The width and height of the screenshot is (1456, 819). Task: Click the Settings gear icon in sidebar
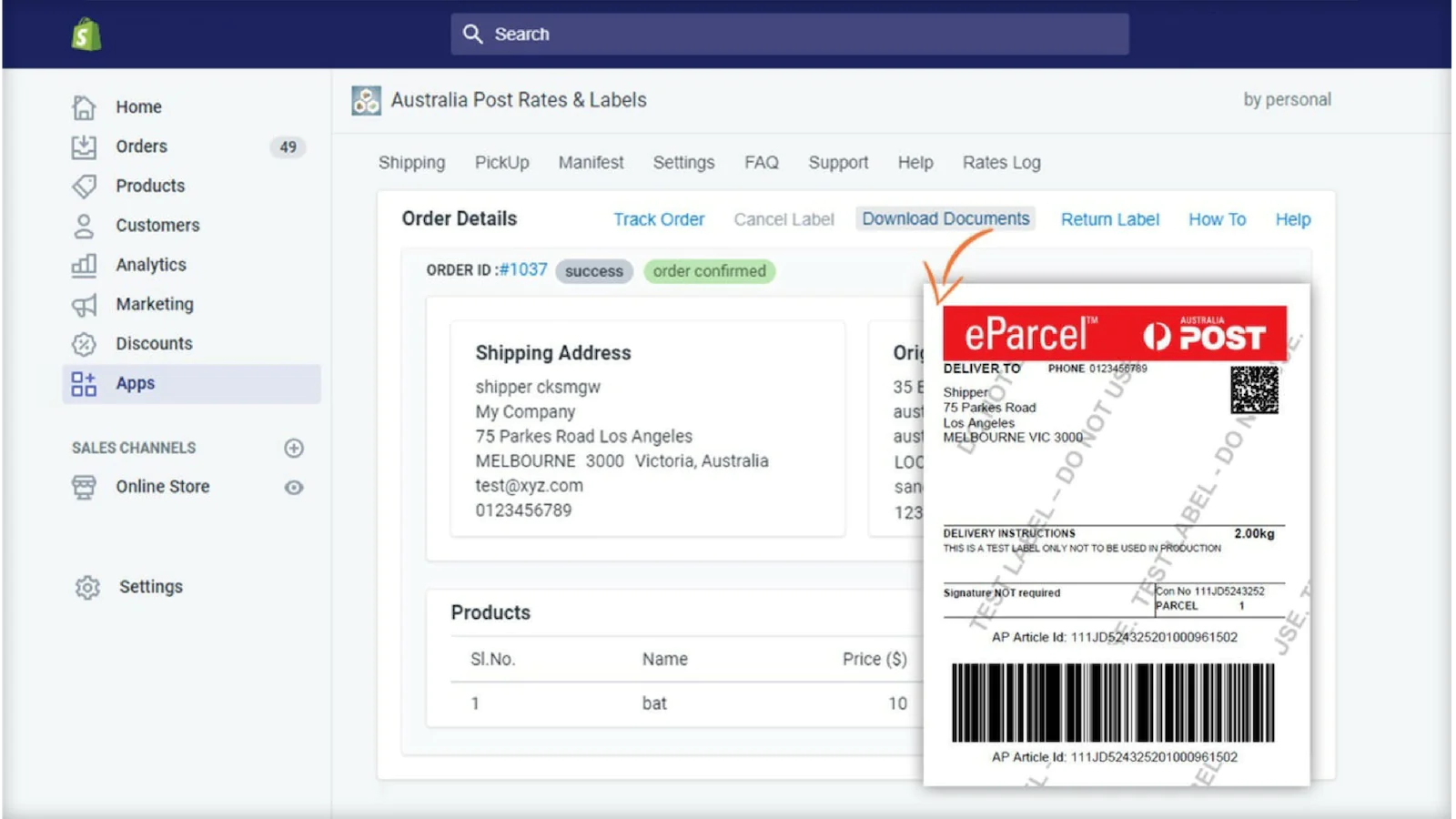tap(87, 587)
